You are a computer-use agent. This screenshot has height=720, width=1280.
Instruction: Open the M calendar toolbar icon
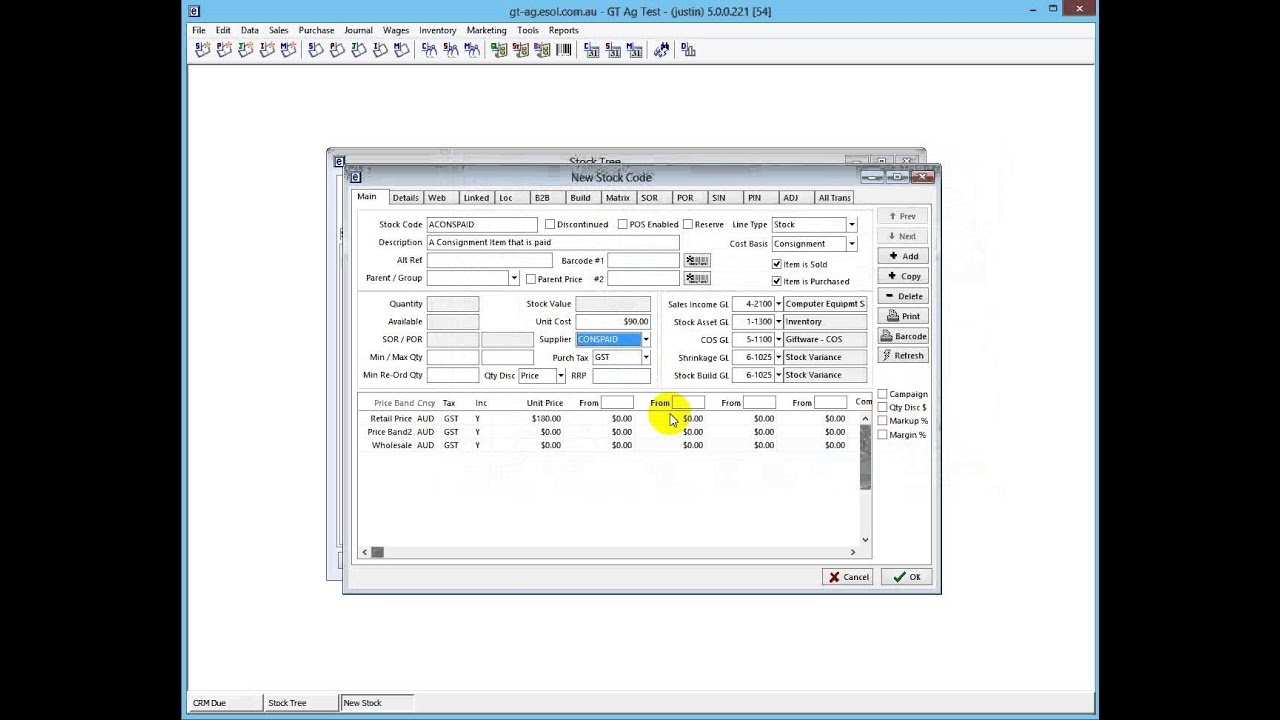[x=634, y=49]
